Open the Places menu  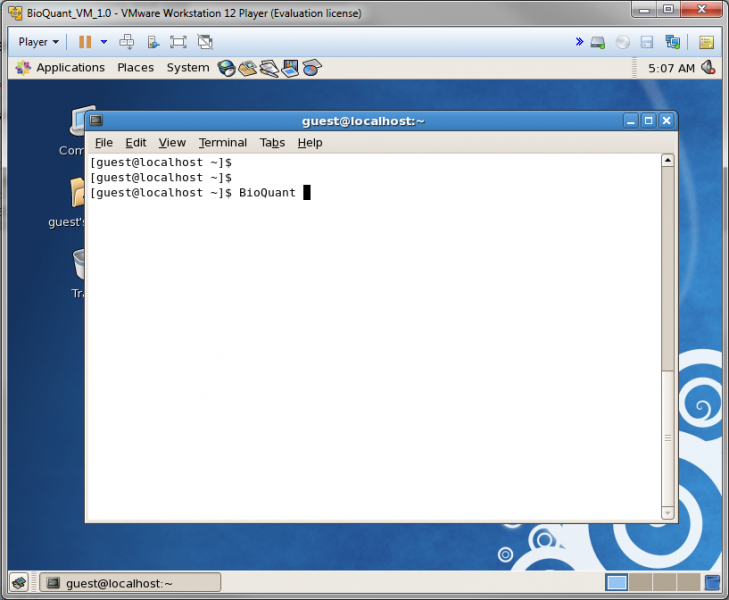(x=135, y=68)
